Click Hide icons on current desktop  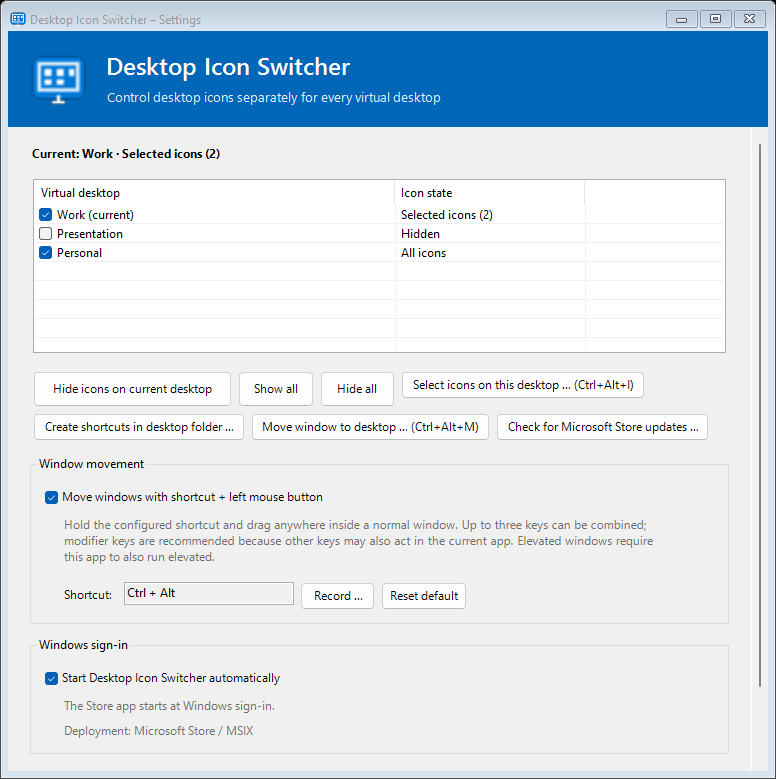[x=132, y=389]
